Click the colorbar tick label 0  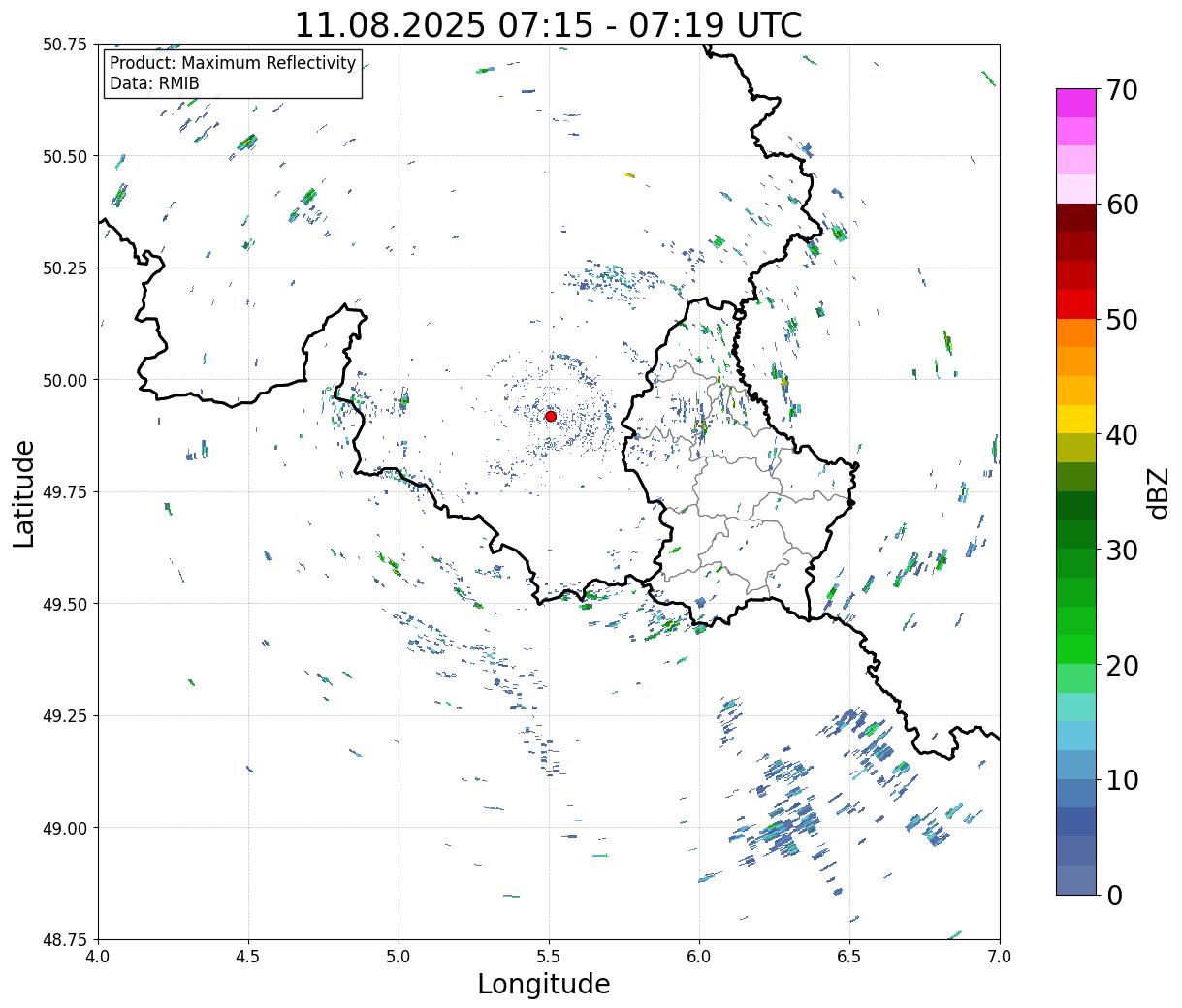pos(1114,896)
